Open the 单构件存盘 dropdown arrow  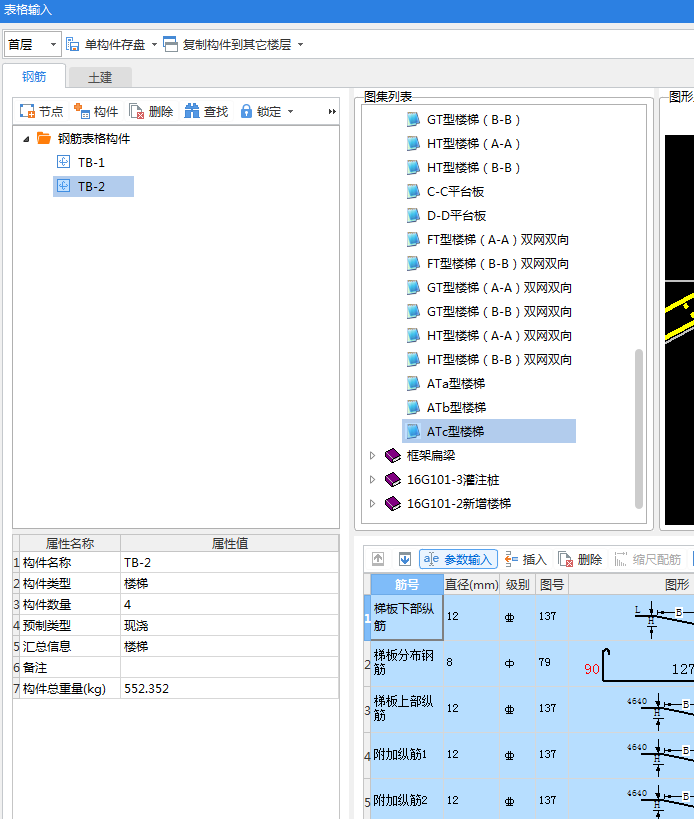[154, 44]
